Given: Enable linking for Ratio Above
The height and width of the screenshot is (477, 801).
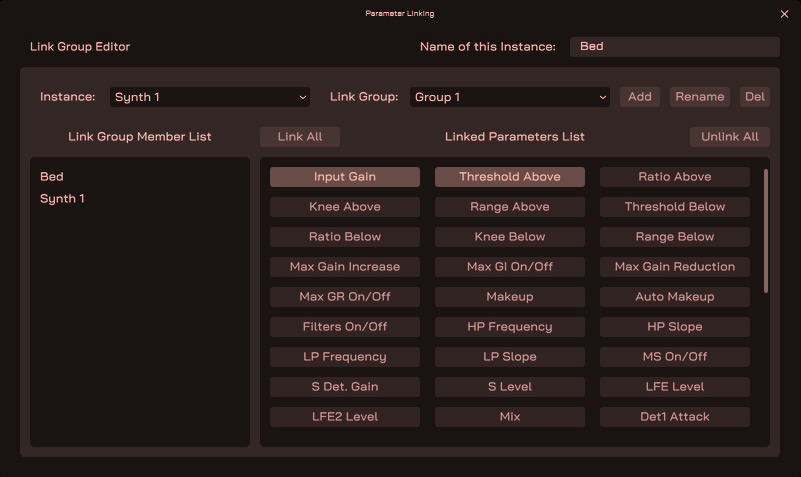Looking at the screenshot, I should (675, 177).
